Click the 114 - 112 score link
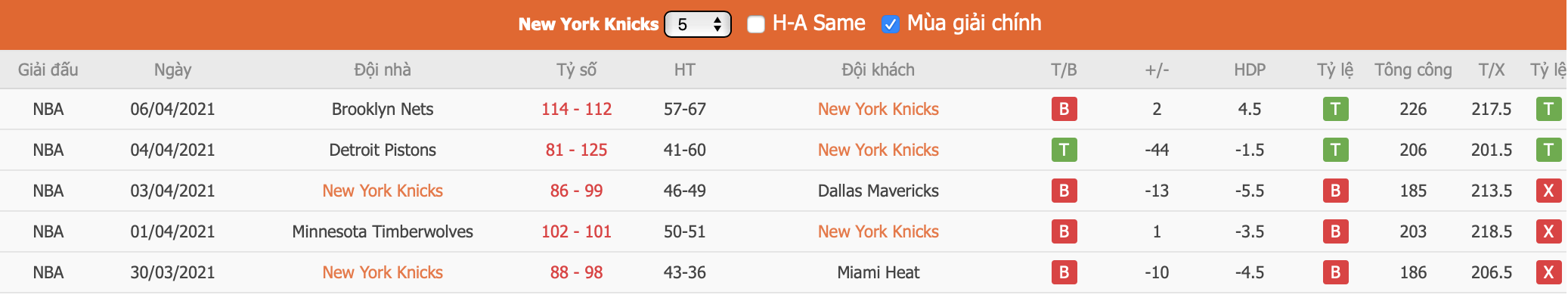The height and width of the screenshot is (301, 1568). pyautogui.click(x=576, y=109)
